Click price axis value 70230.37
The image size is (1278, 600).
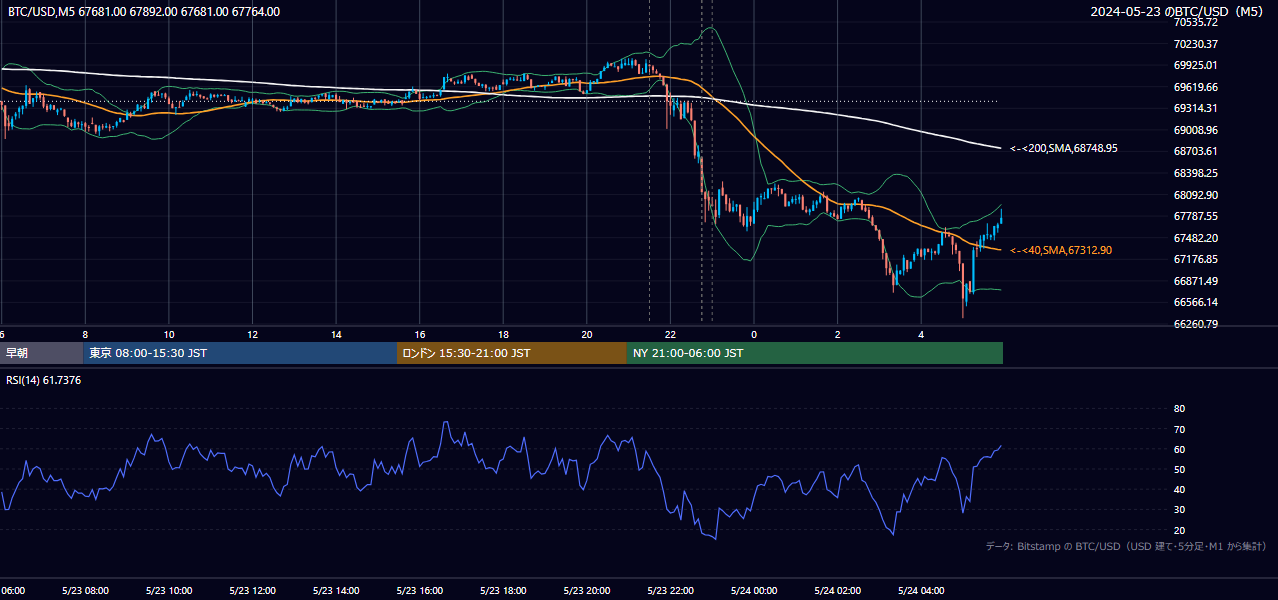tap(1196, 44)
